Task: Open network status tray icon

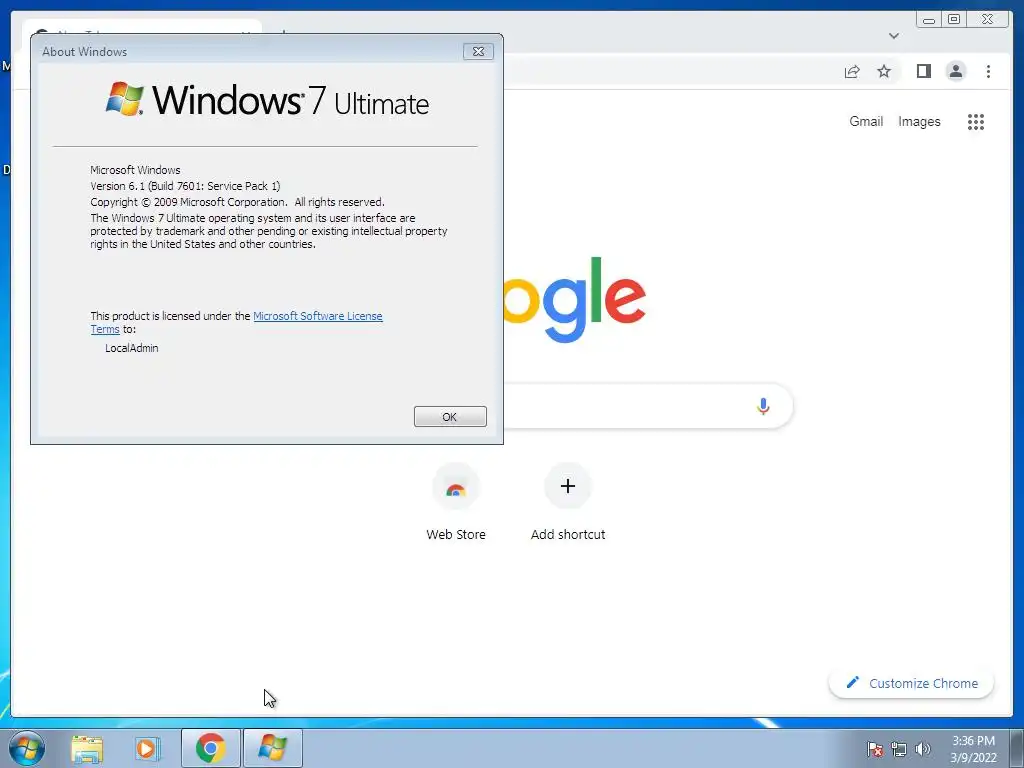Action: tap(899, 749)
